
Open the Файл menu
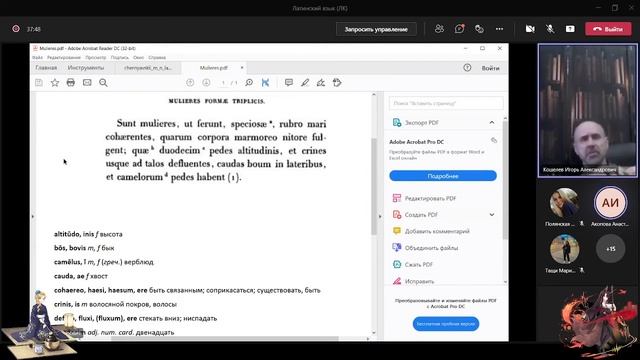point(38,58)
